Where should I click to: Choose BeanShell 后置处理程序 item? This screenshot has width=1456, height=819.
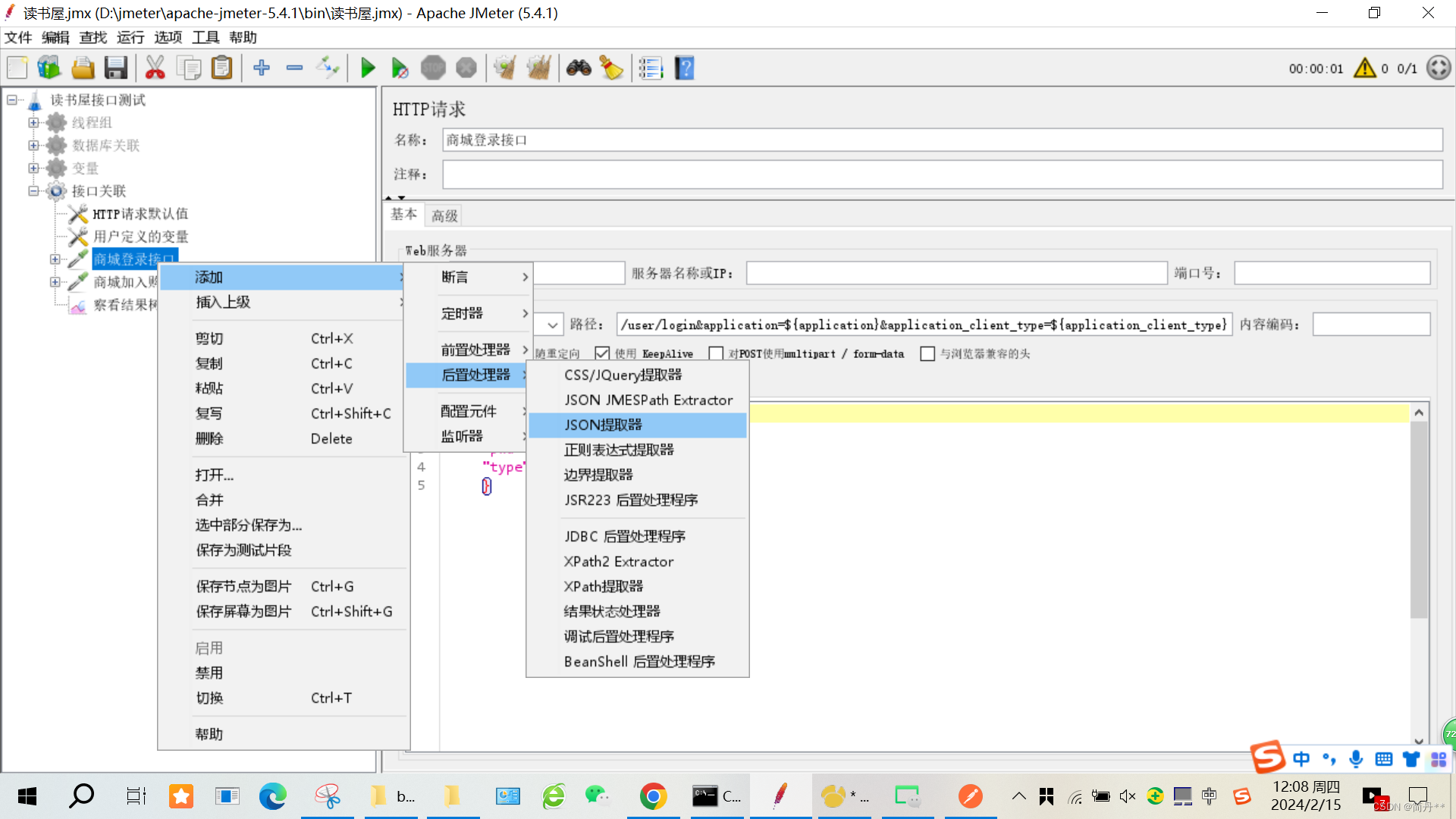[637, 661]
